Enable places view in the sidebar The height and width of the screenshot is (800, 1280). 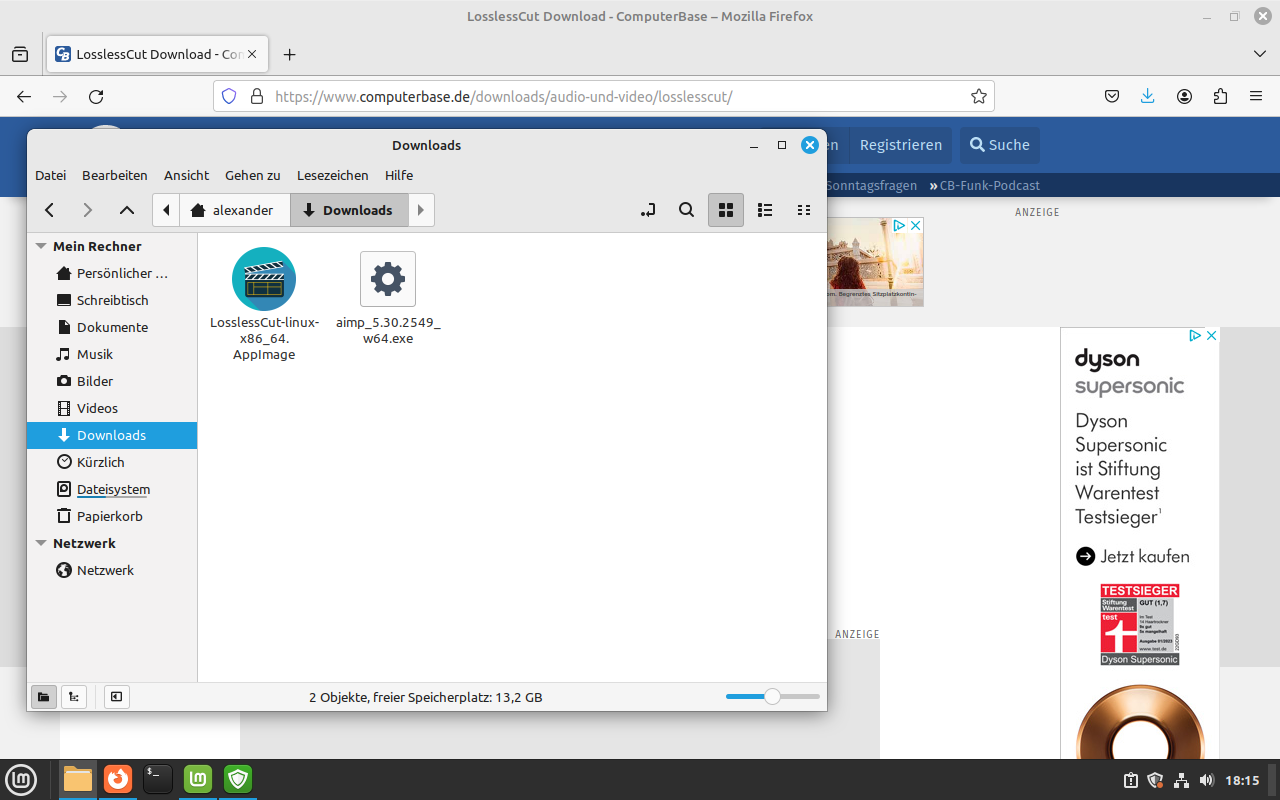44,697
